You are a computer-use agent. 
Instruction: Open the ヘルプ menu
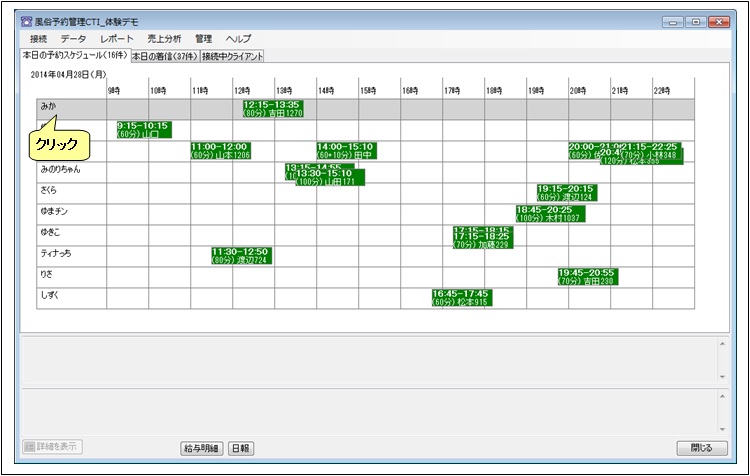[238, 38]
